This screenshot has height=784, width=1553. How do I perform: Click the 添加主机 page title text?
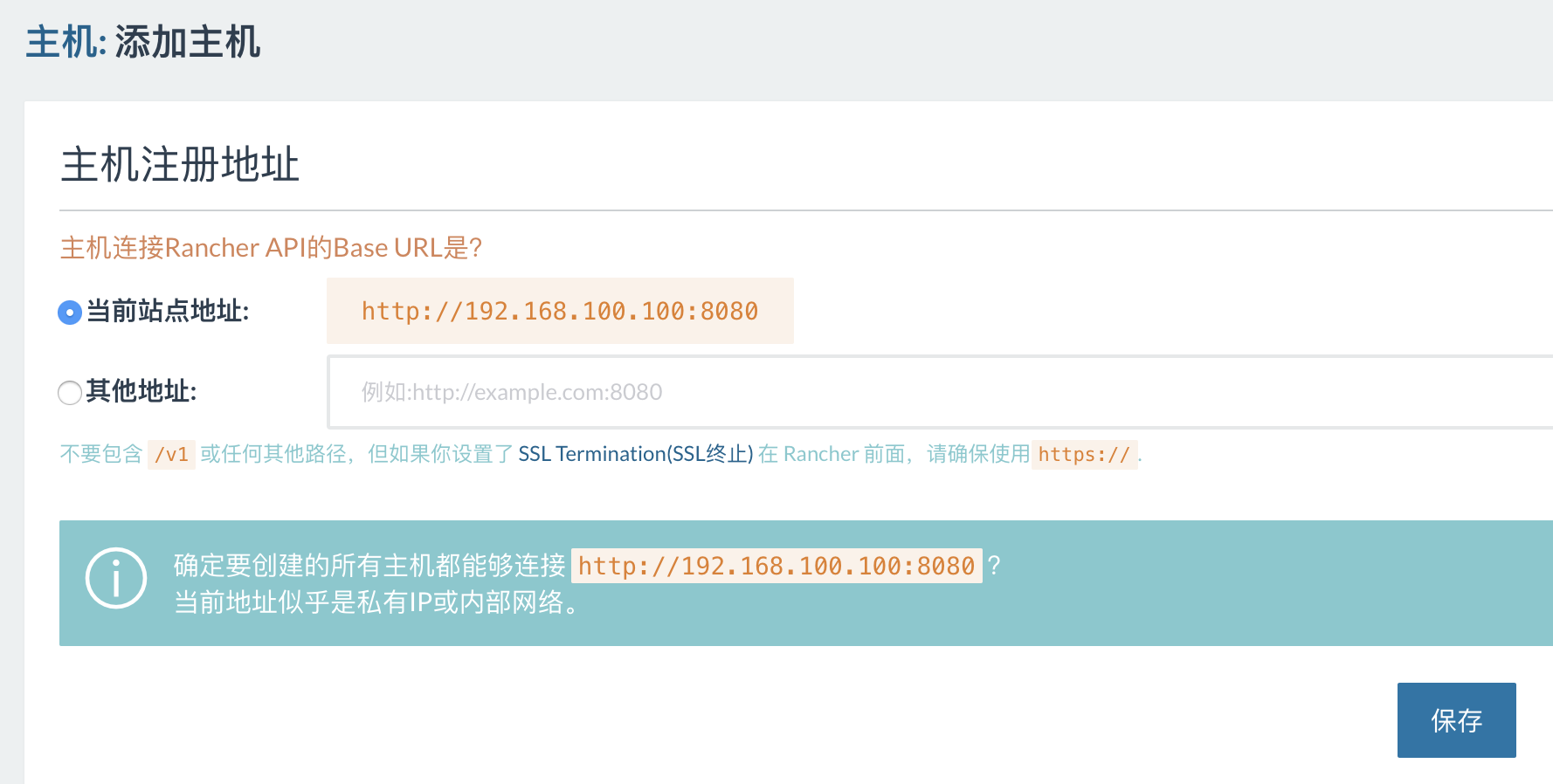point(187,42)
